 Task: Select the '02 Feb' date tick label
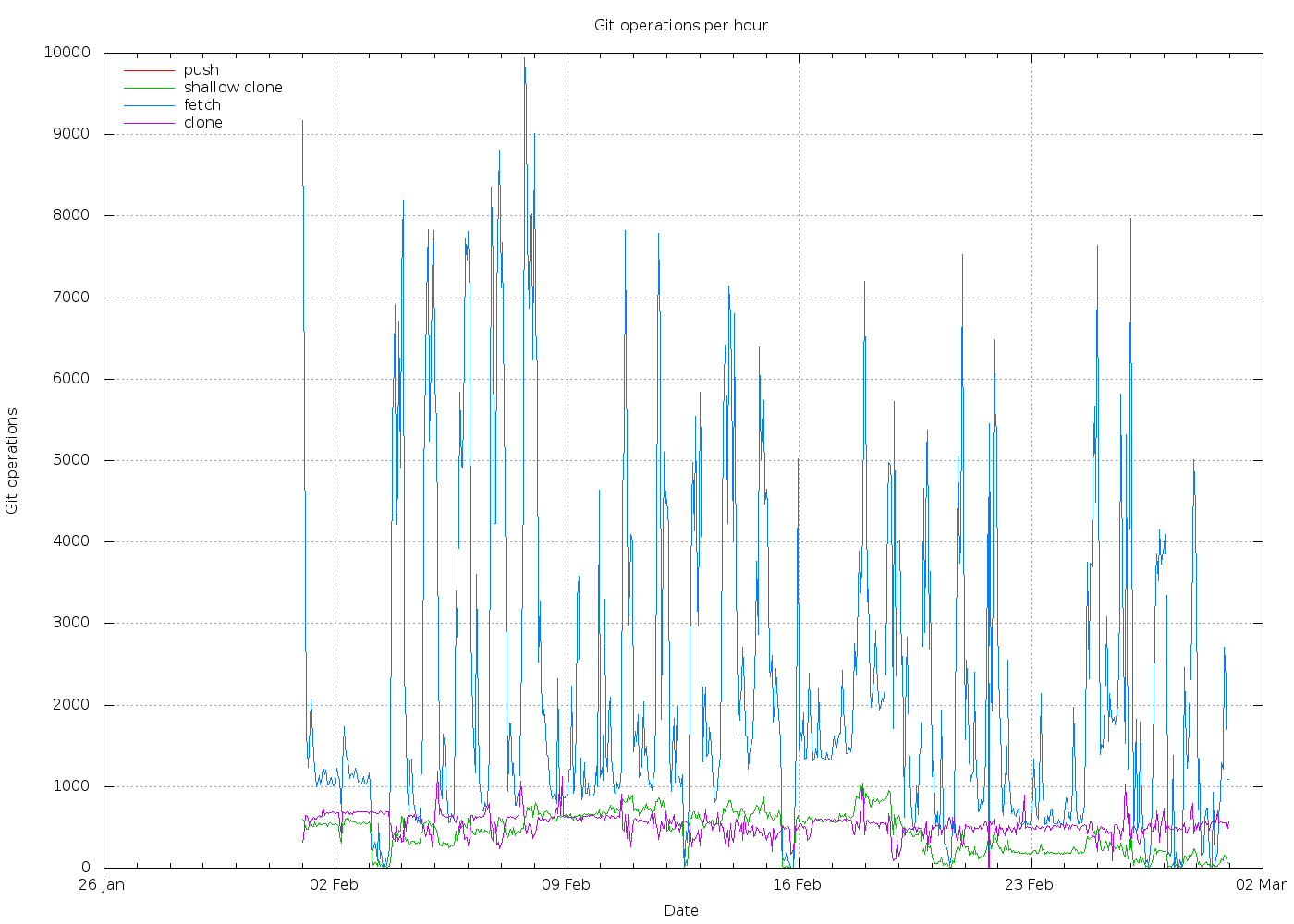(334, 885)
